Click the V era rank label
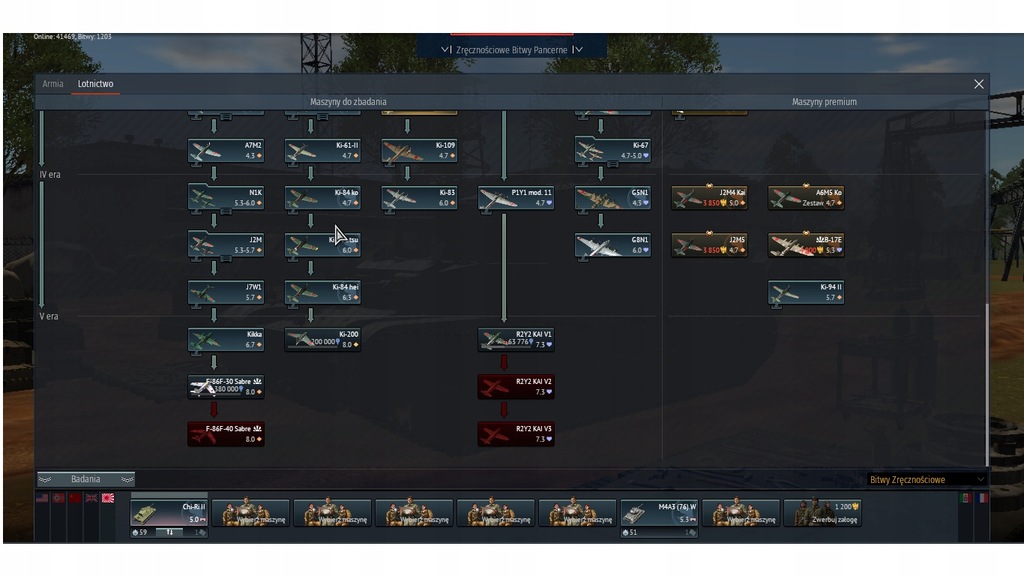This screenshot has height=576, width=1024. click(49, 316)
